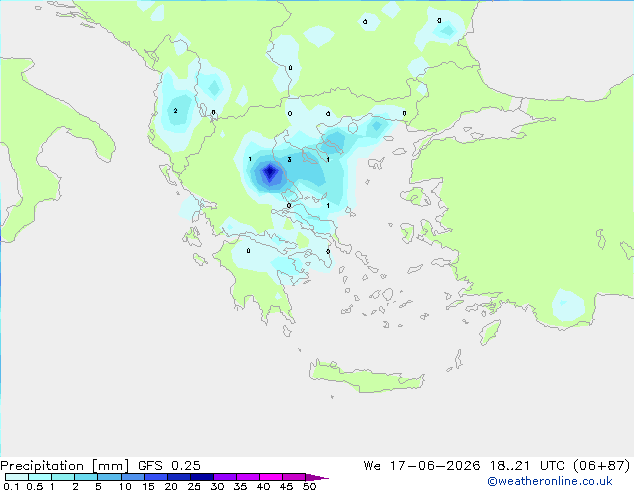Click the "18..21 UTC" time range text

coord(527,466)
